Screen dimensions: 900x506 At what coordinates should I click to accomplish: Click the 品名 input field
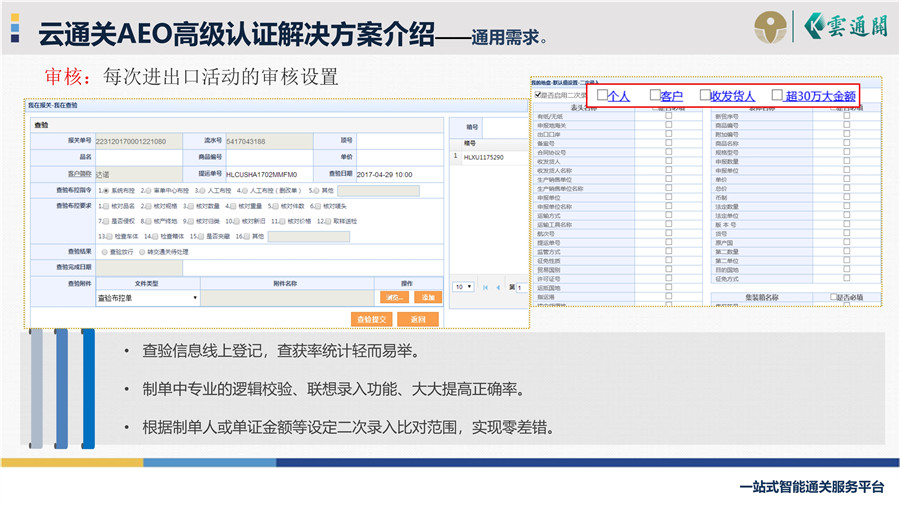pos(138,157)
